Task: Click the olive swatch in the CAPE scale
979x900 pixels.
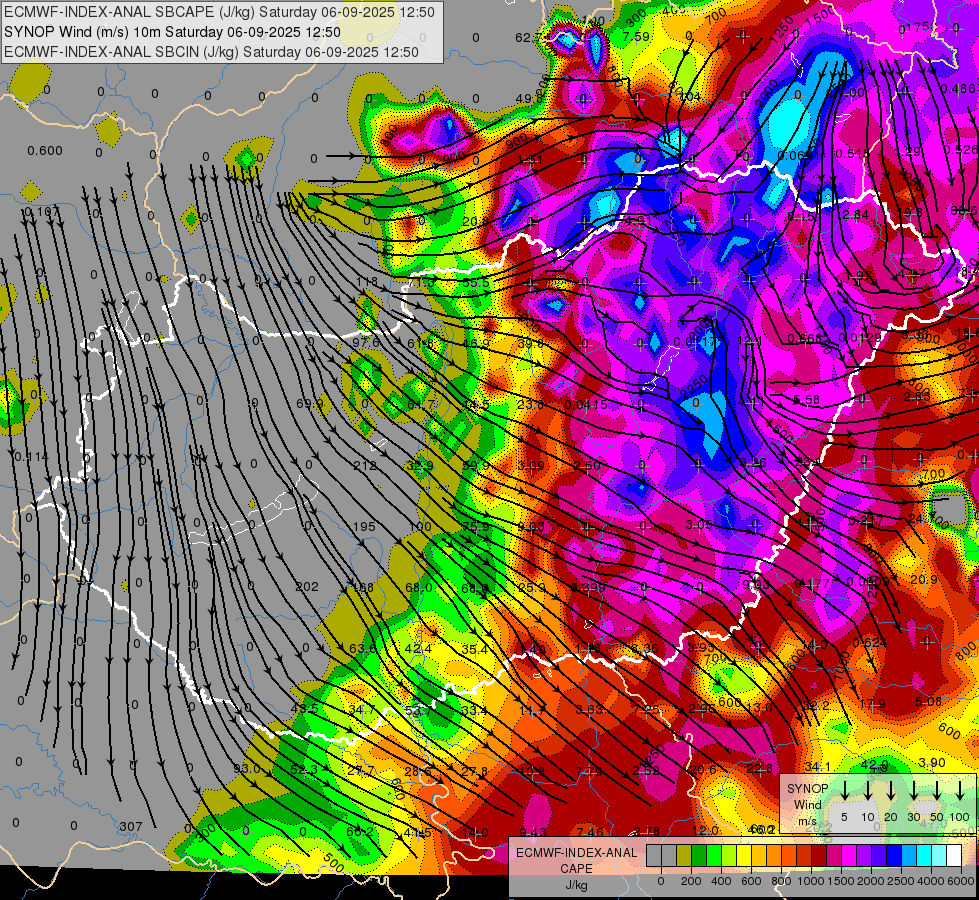Action: click(684, 855)
